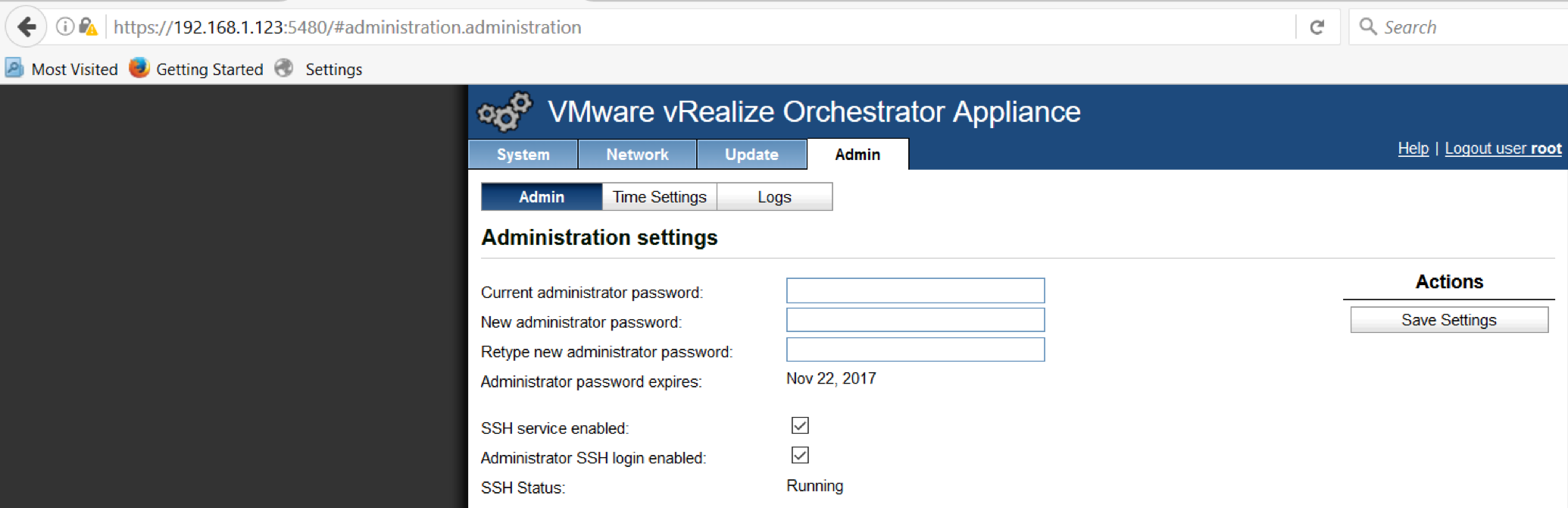Click the SSH Status Running value

[x=814, y=486]
